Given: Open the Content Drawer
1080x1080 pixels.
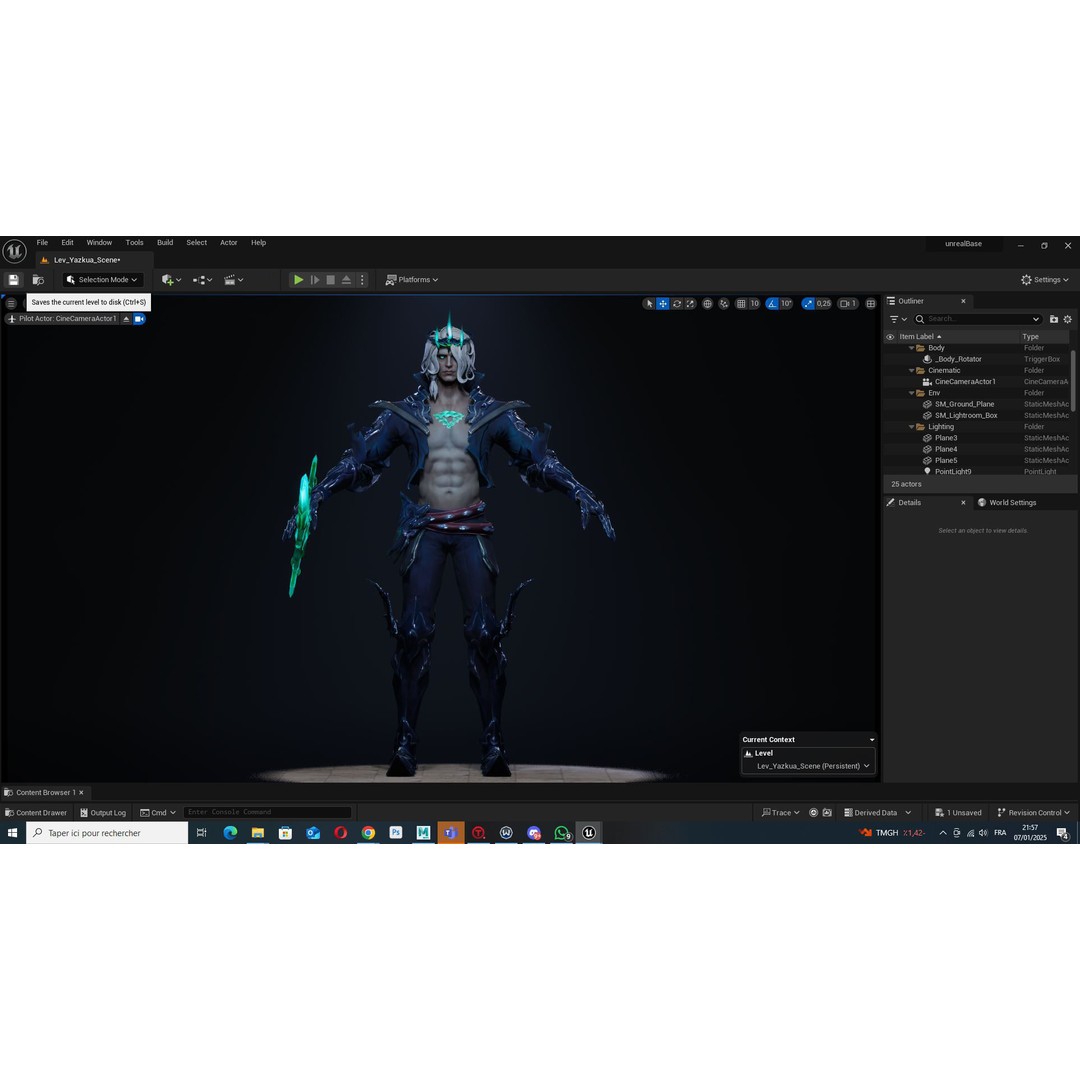Looking at the screenshot, I should (x=36, y=813).
